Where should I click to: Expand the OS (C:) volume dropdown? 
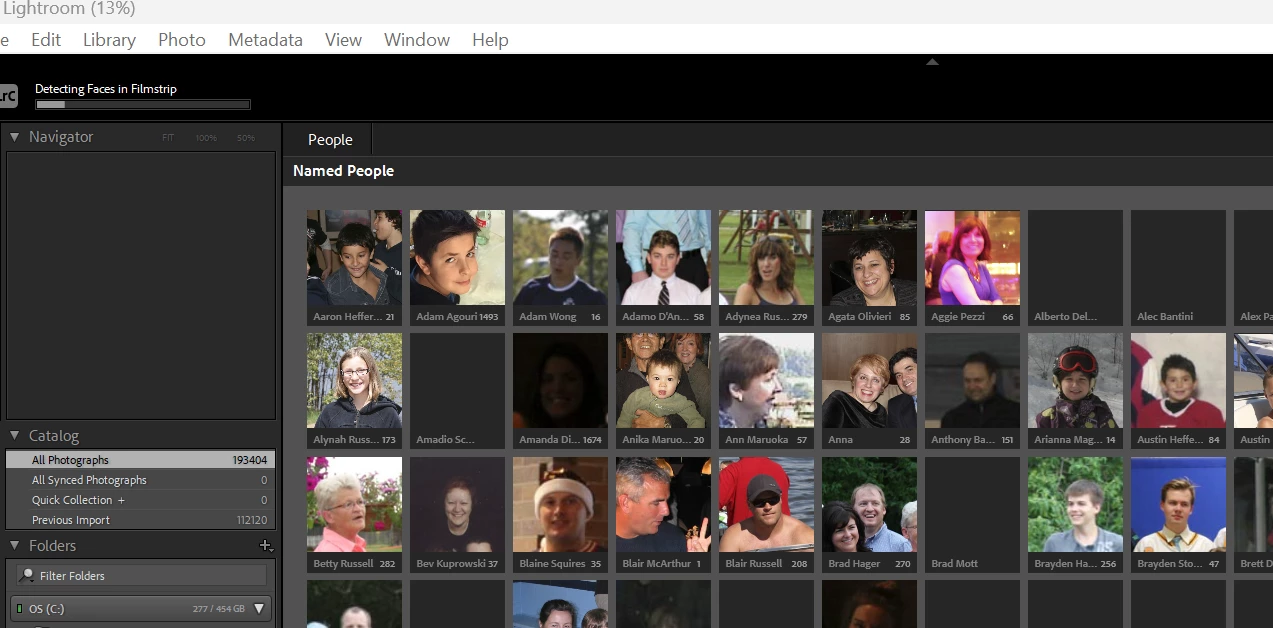(x=259, y=608)
